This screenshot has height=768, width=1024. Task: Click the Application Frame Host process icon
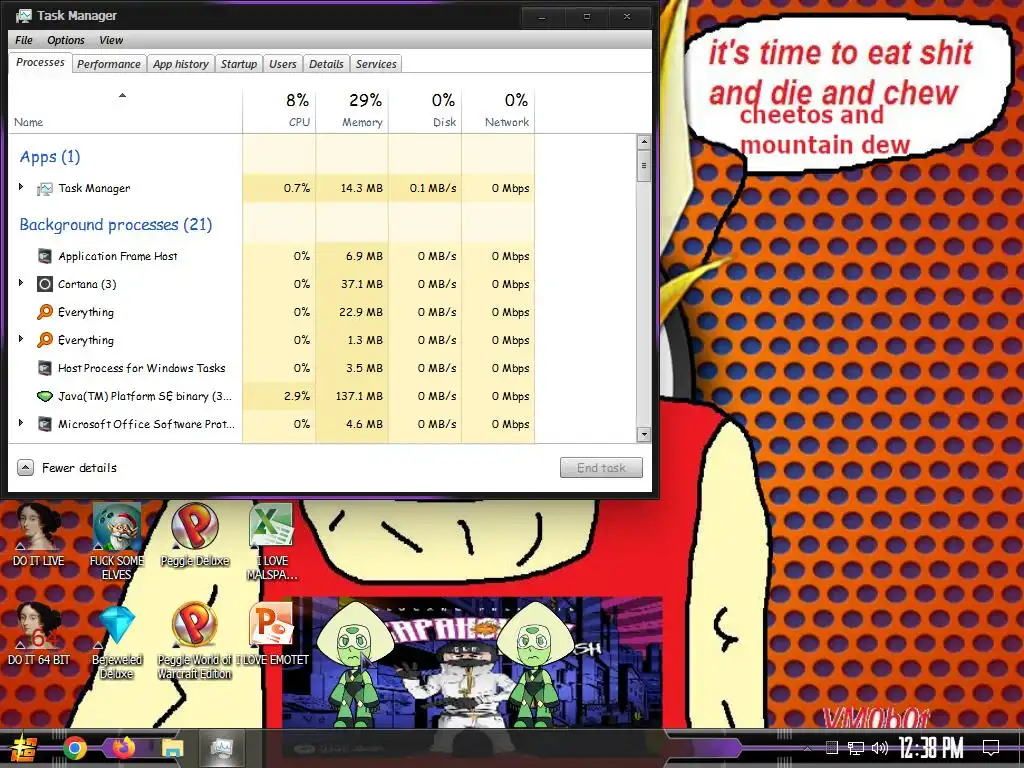pos(44,256)
